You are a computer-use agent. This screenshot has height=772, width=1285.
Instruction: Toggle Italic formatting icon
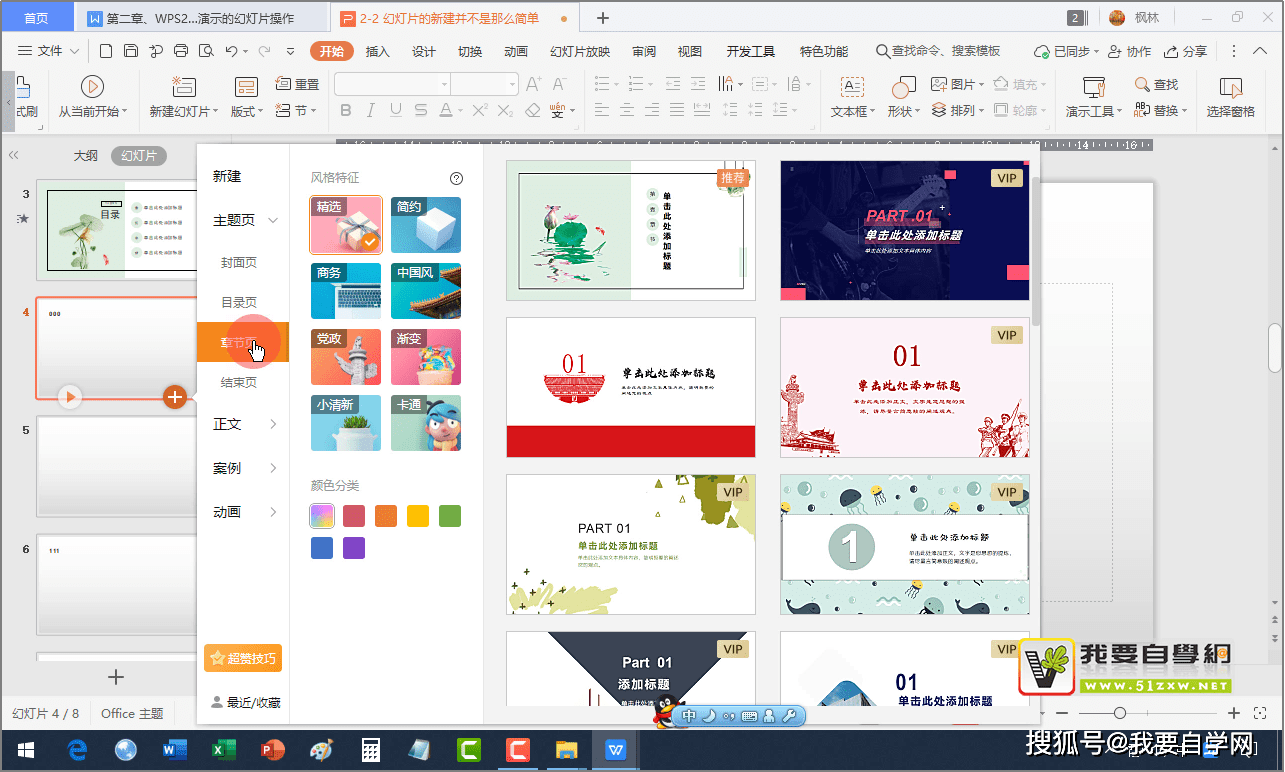[x=371, y=110]
